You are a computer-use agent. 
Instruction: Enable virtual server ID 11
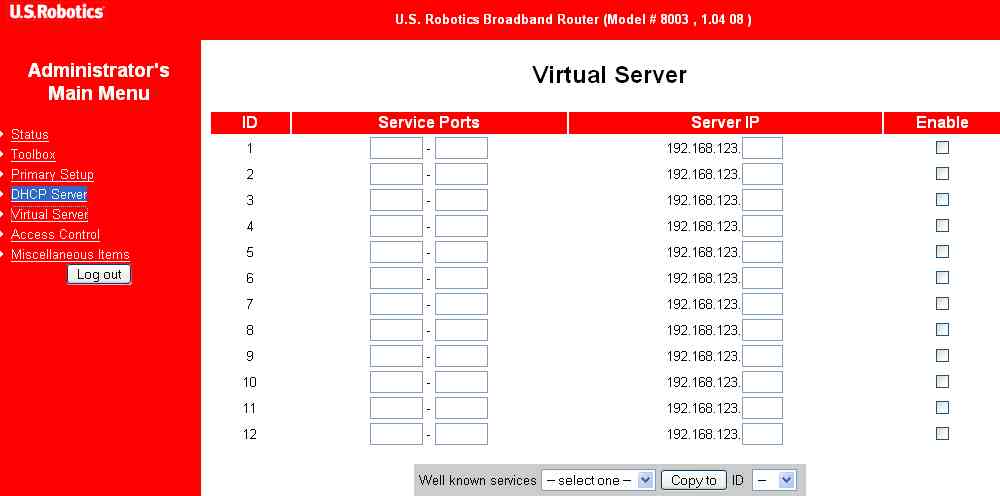(x=942, y=408)
